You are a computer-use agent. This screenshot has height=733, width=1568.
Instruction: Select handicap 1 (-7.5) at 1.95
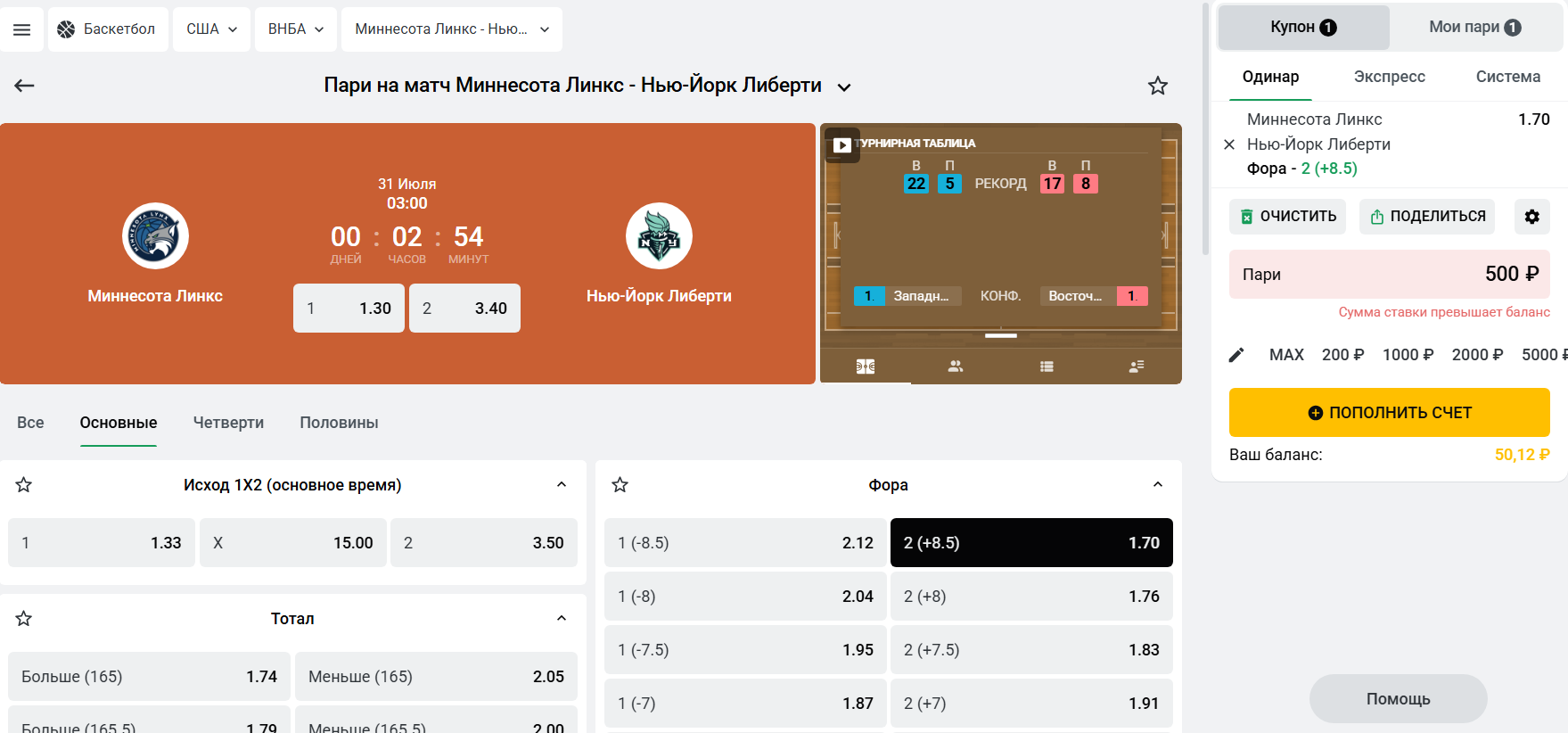click(x=745, y=650)
